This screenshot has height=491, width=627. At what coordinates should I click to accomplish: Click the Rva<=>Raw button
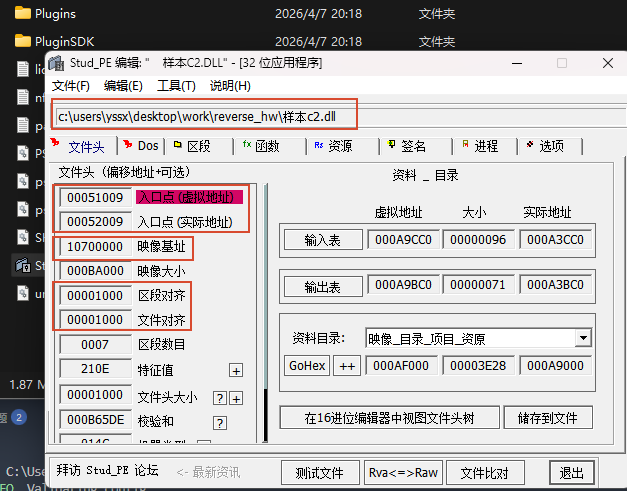click(x=403, y=473)
